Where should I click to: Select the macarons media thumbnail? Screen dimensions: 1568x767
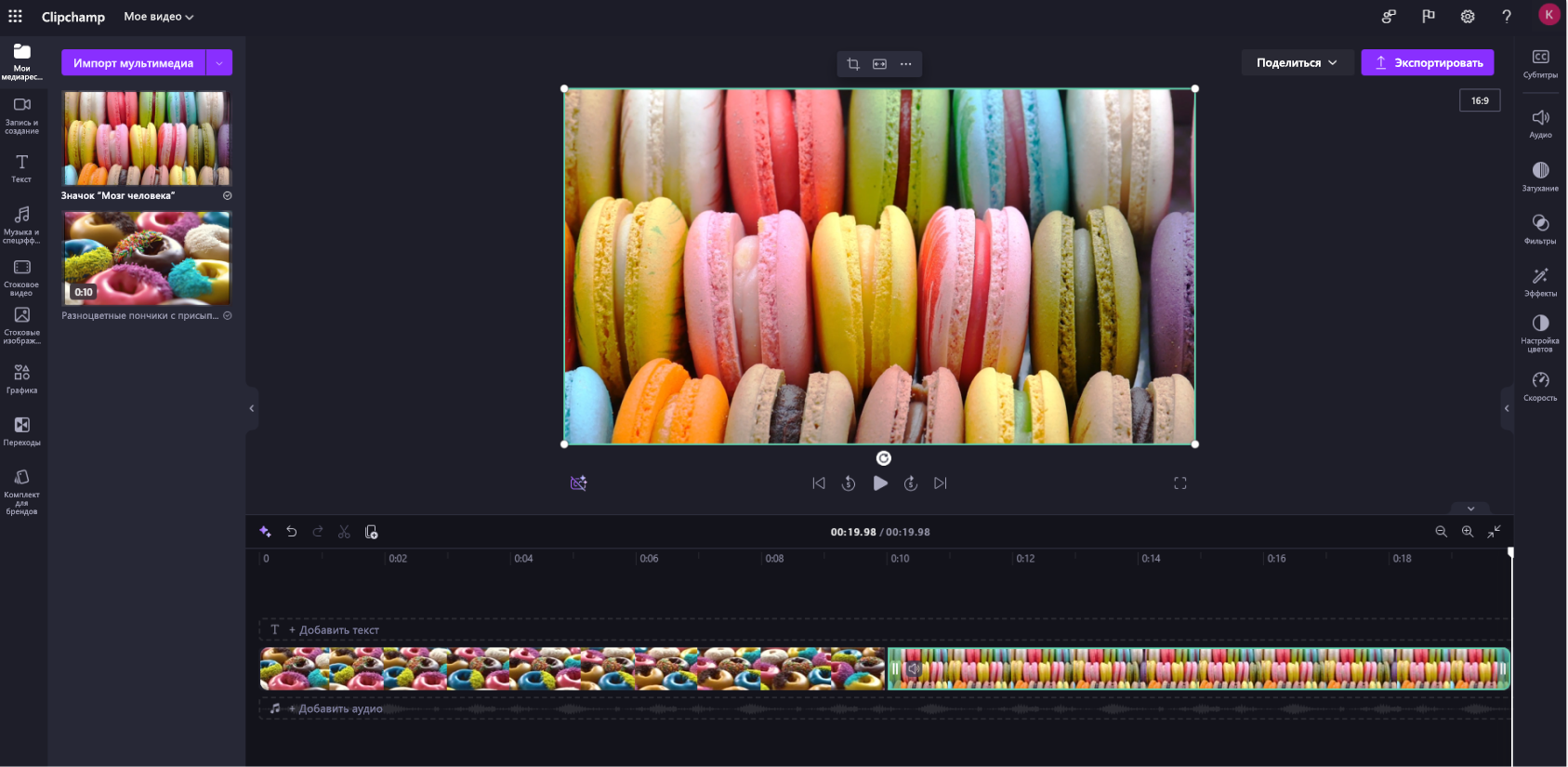(x=146, y=138)
